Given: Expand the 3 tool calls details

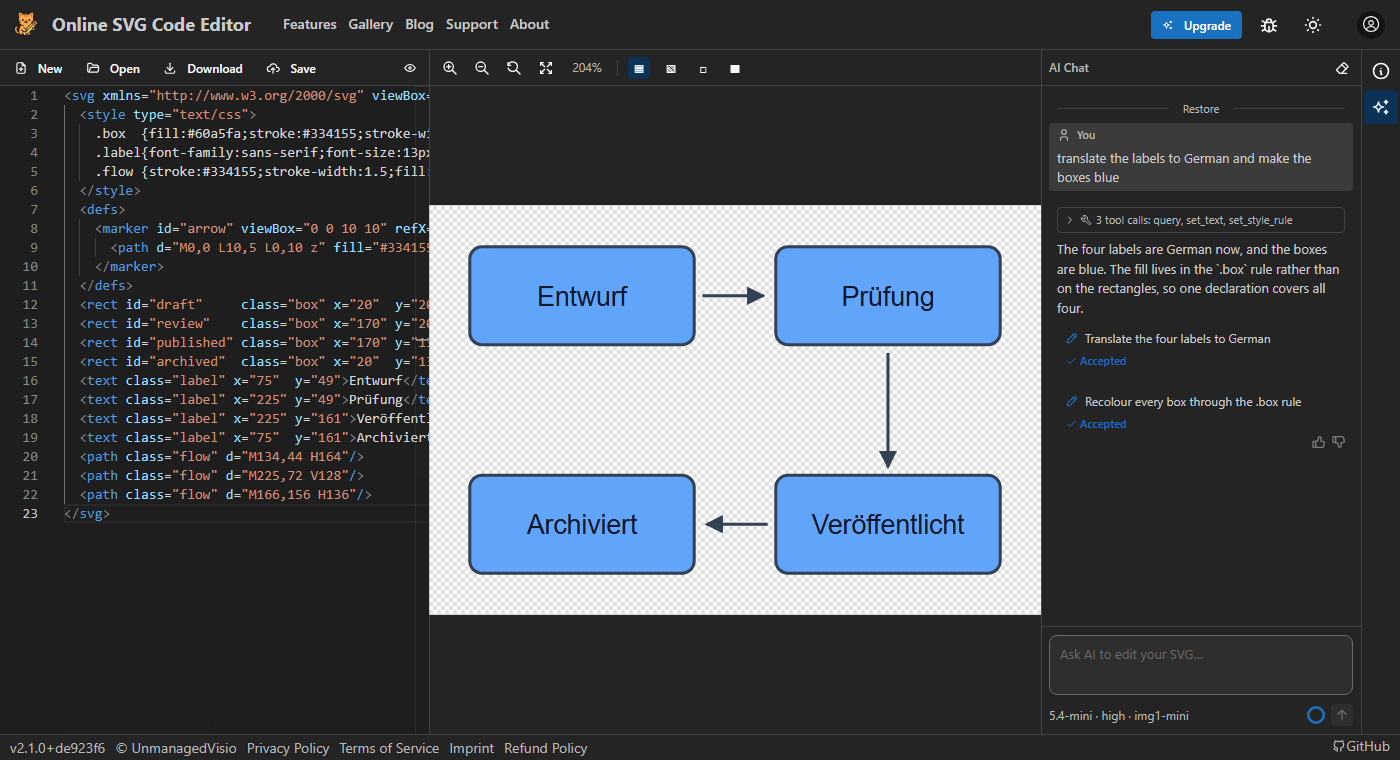Looking at the screenshot, I should click(x=1201, y=220).
